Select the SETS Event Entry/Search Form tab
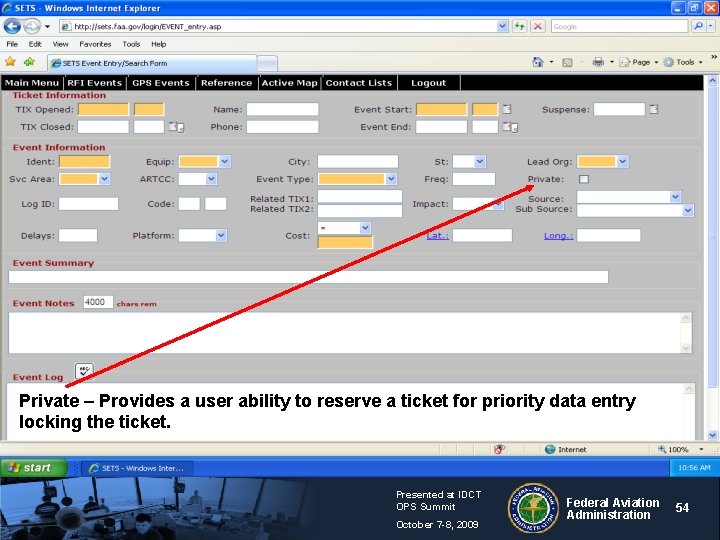This screenshot has width=720, height=540. (x=152, y=63)
